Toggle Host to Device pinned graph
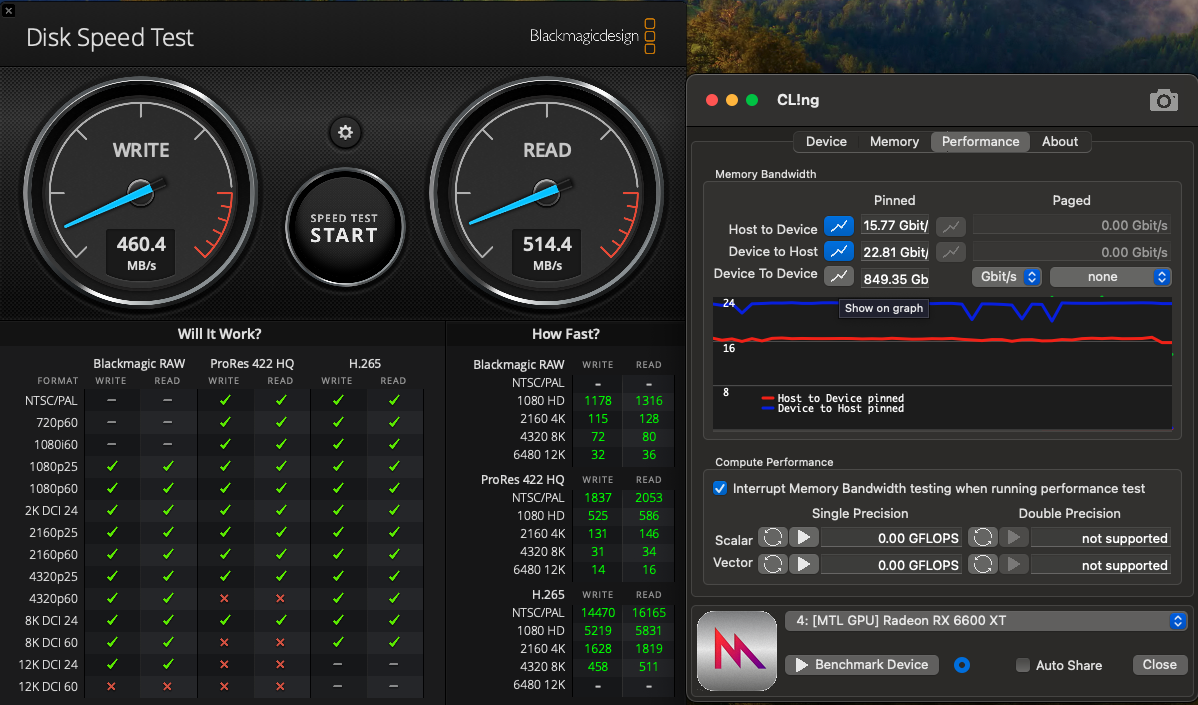 click(x=838, y=226)
